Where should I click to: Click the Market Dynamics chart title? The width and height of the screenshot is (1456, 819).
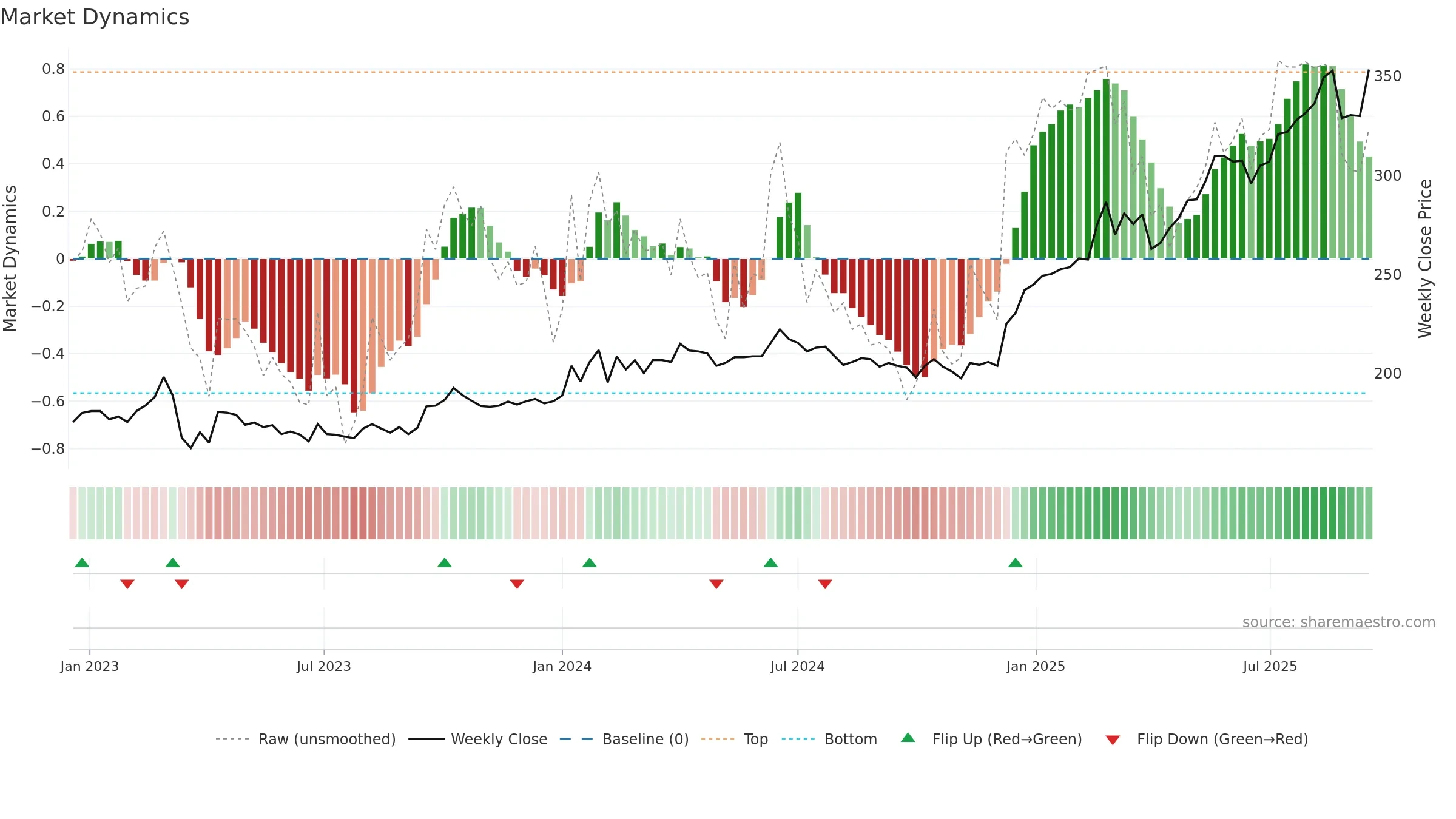pyautogui.click(x=95, y=17)
